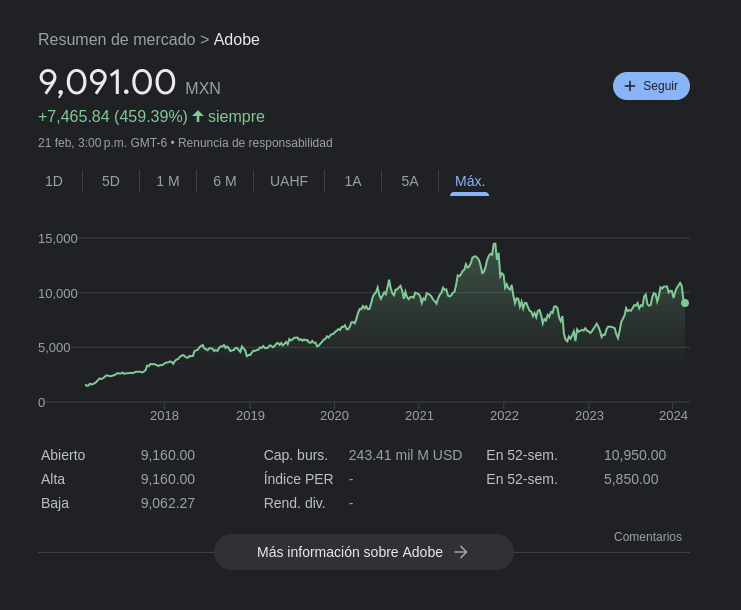Click the plus icon in Seguir
Screen dimensions: 741x610
(x=630, y=86)
